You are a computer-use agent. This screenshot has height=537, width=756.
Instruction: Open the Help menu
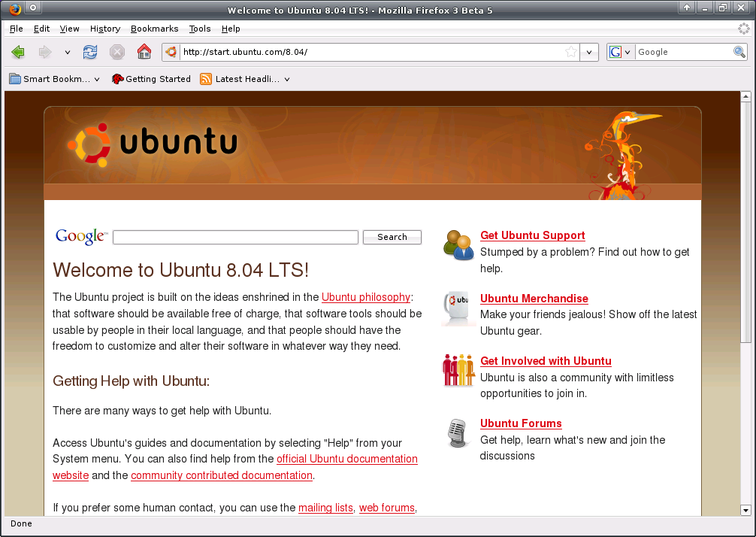pos(231,29)
